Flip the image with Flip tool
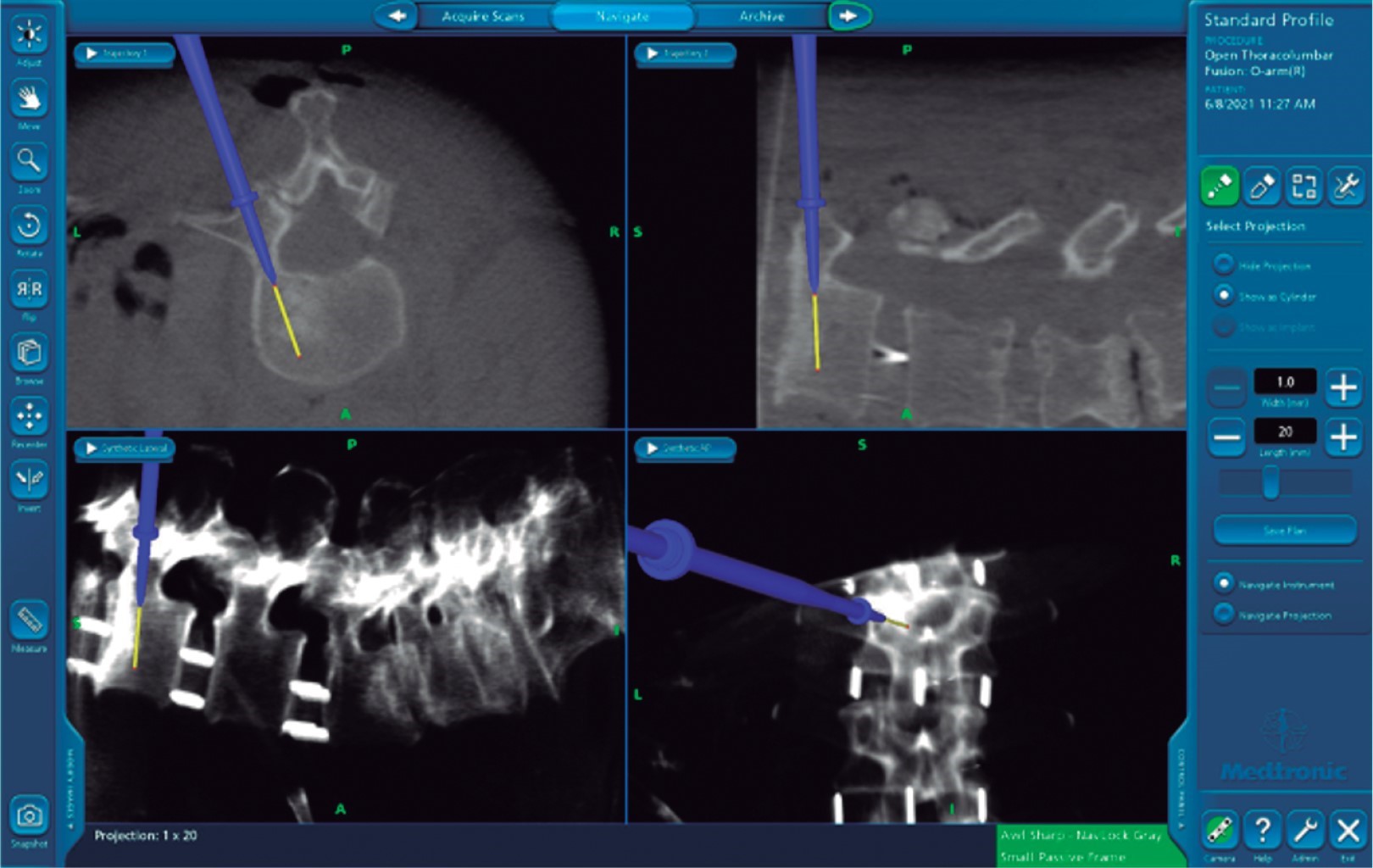Viewport: 1373px width, 868px height. 29,289
